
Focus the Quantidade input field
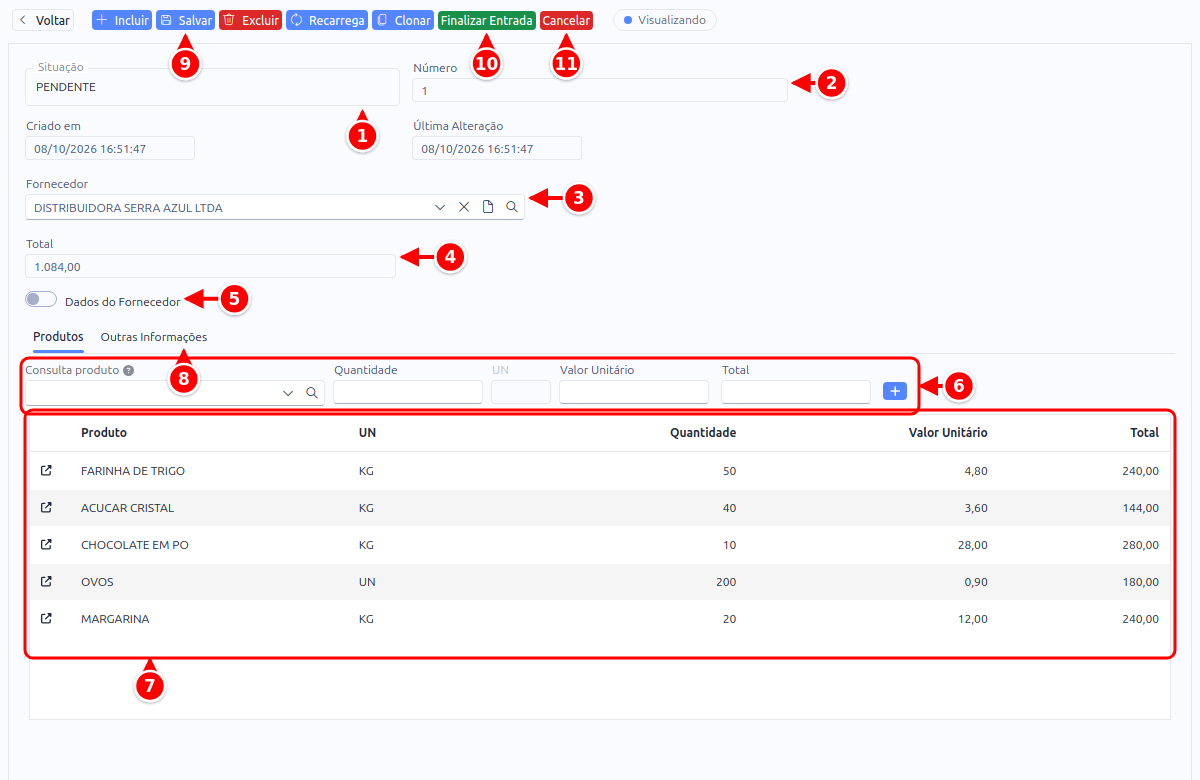point(408,392)
